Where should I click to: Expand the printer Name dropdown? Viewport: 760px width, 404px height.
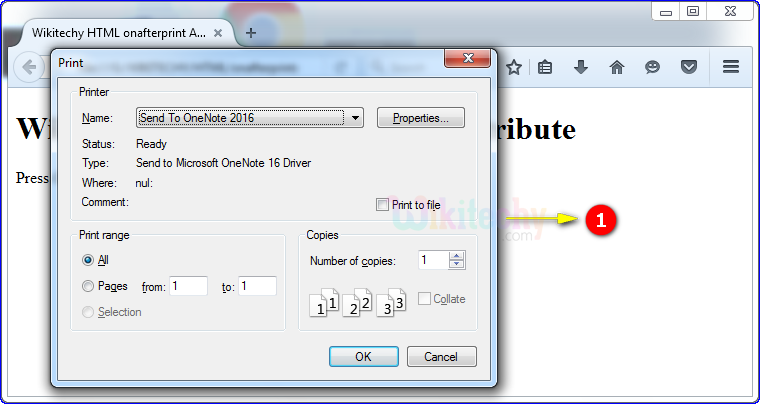357,118
